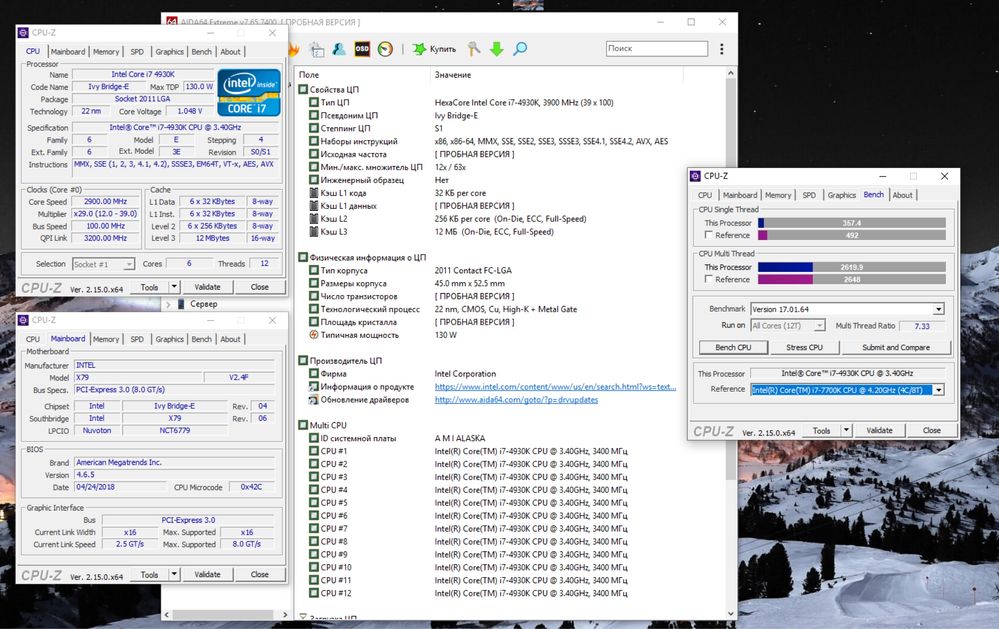Viewport: 999px width, 629px height.
Task: Click the Информация о продукте row icon
Action: coord(313,386)
